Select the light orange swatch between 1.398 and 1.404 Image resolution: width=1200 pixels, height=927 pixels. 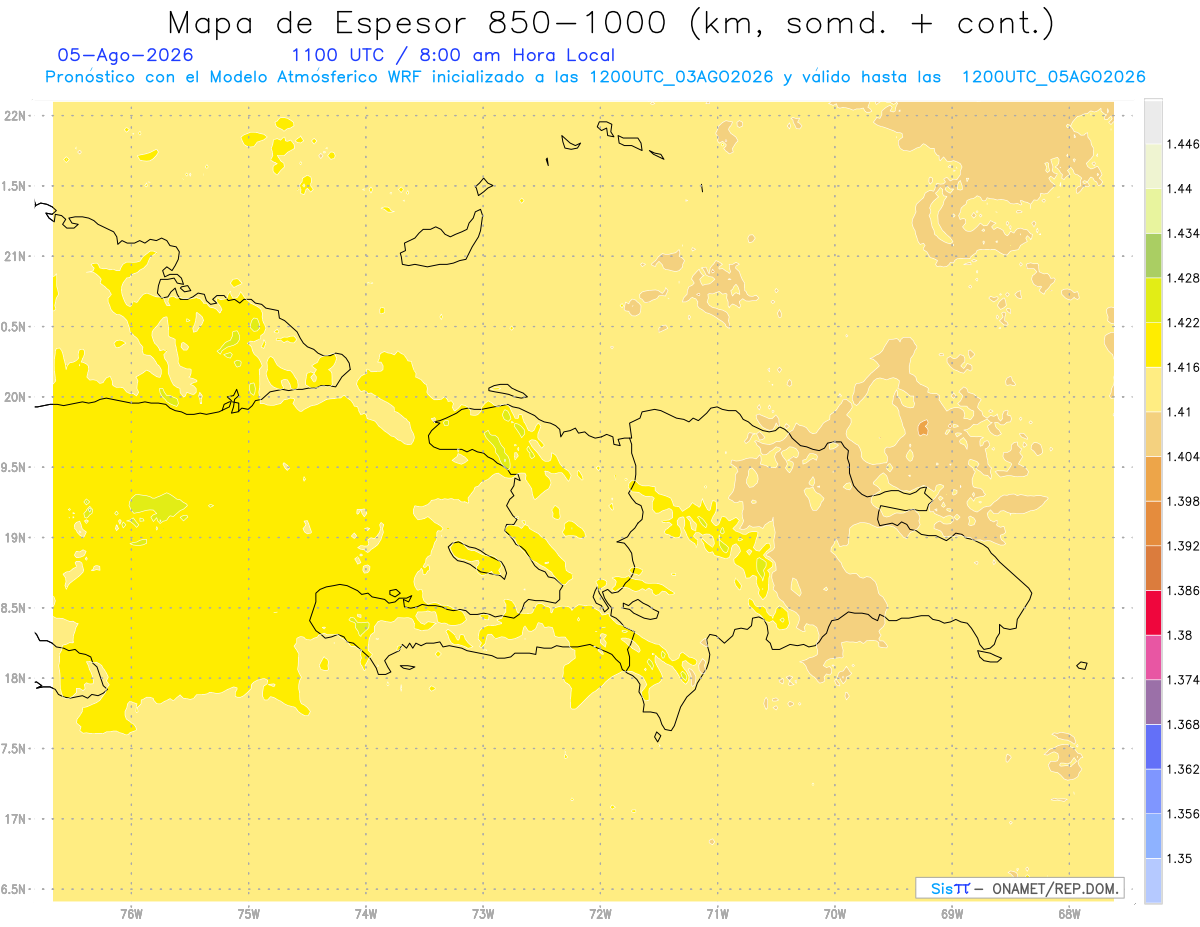click(x=1153, y=479)
